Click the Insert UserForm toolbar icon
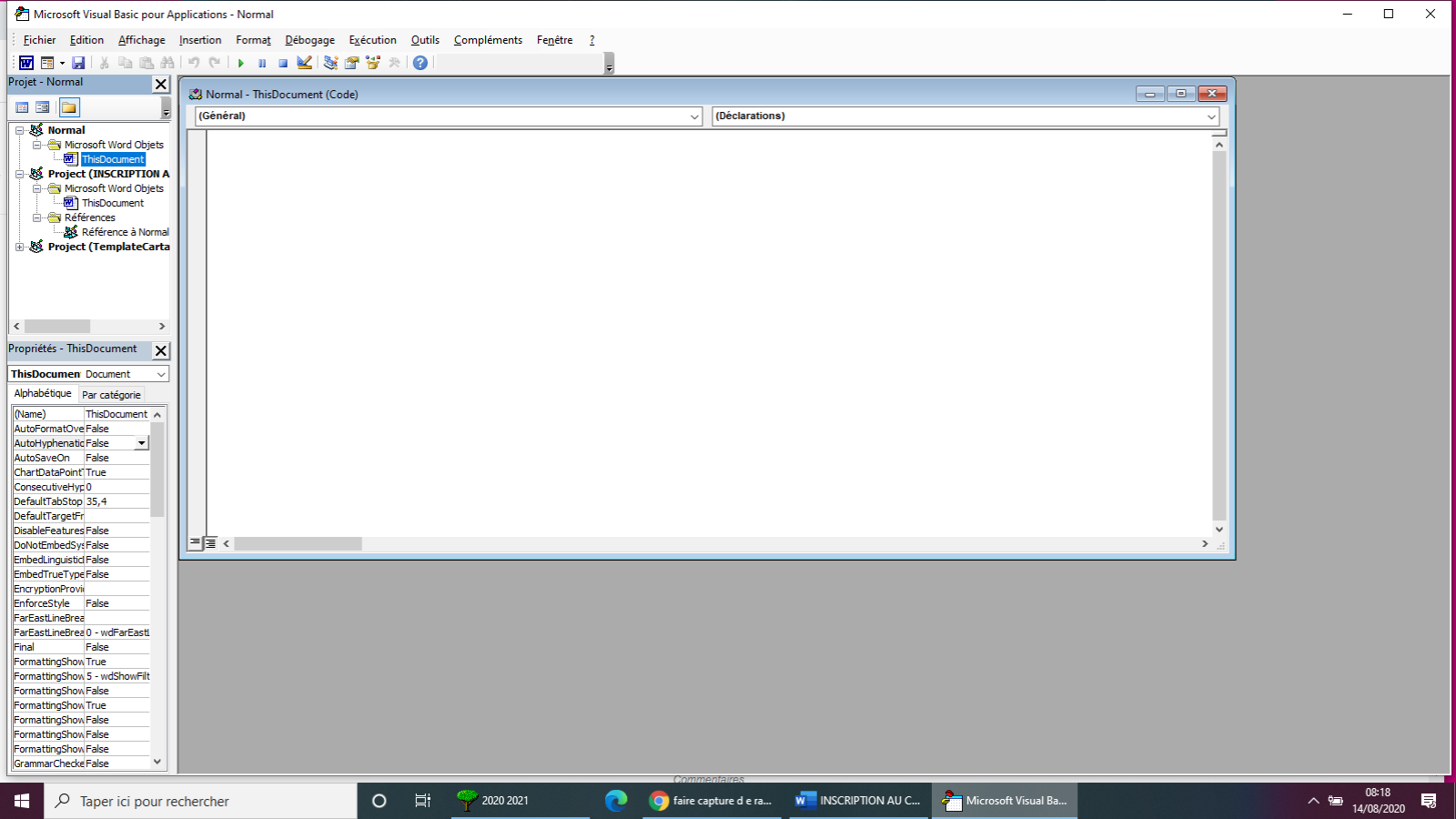Image resolution: width=1456 pixels, height=819 pixels. tap(47, 63)
